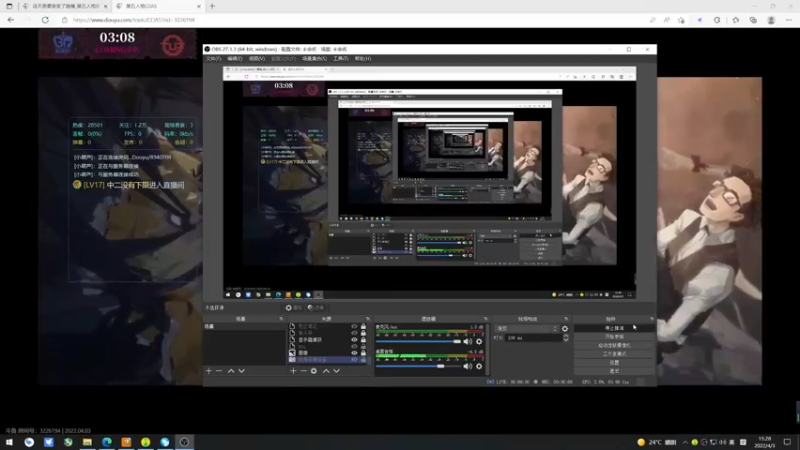Move the scene up with the arrow

click(x=231, y=371)
